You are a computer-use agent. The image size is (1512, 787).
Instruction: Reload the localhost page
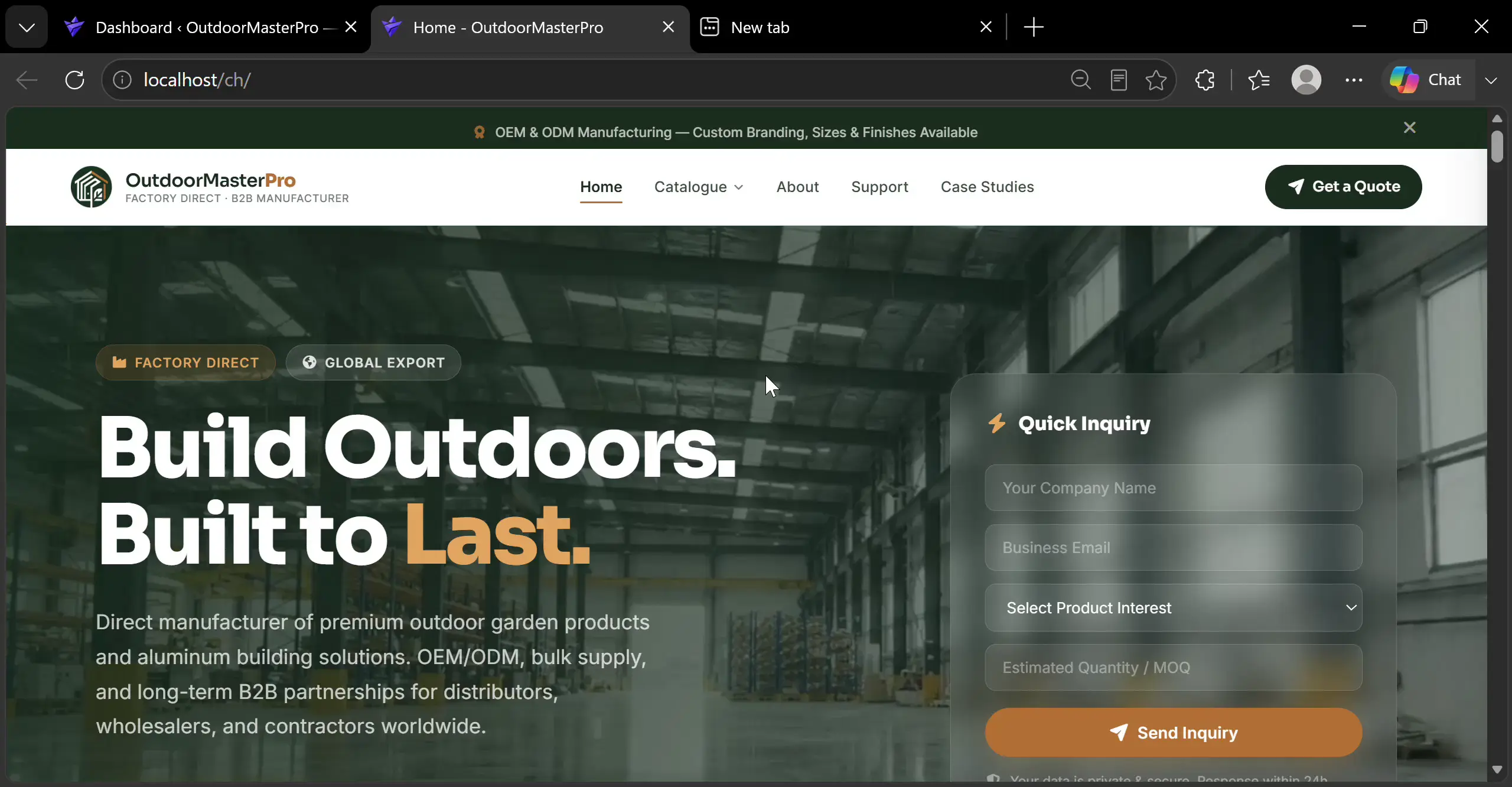pyautogui.click(x=75, y=80)
